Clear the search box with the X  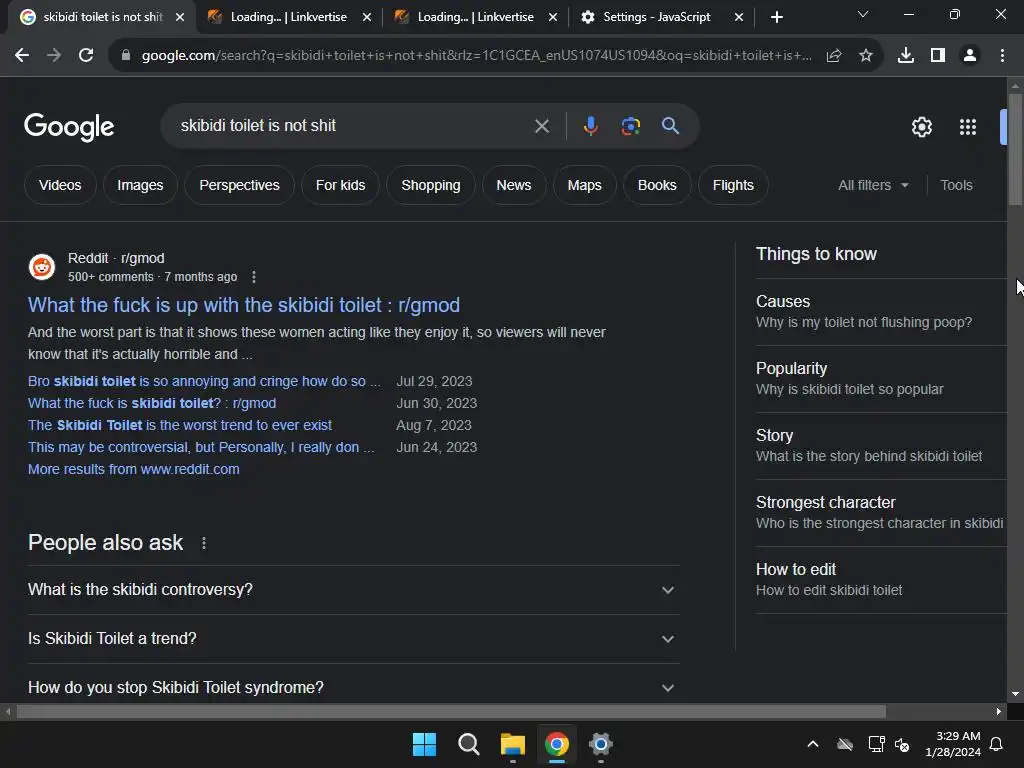[x=542, y=126]
